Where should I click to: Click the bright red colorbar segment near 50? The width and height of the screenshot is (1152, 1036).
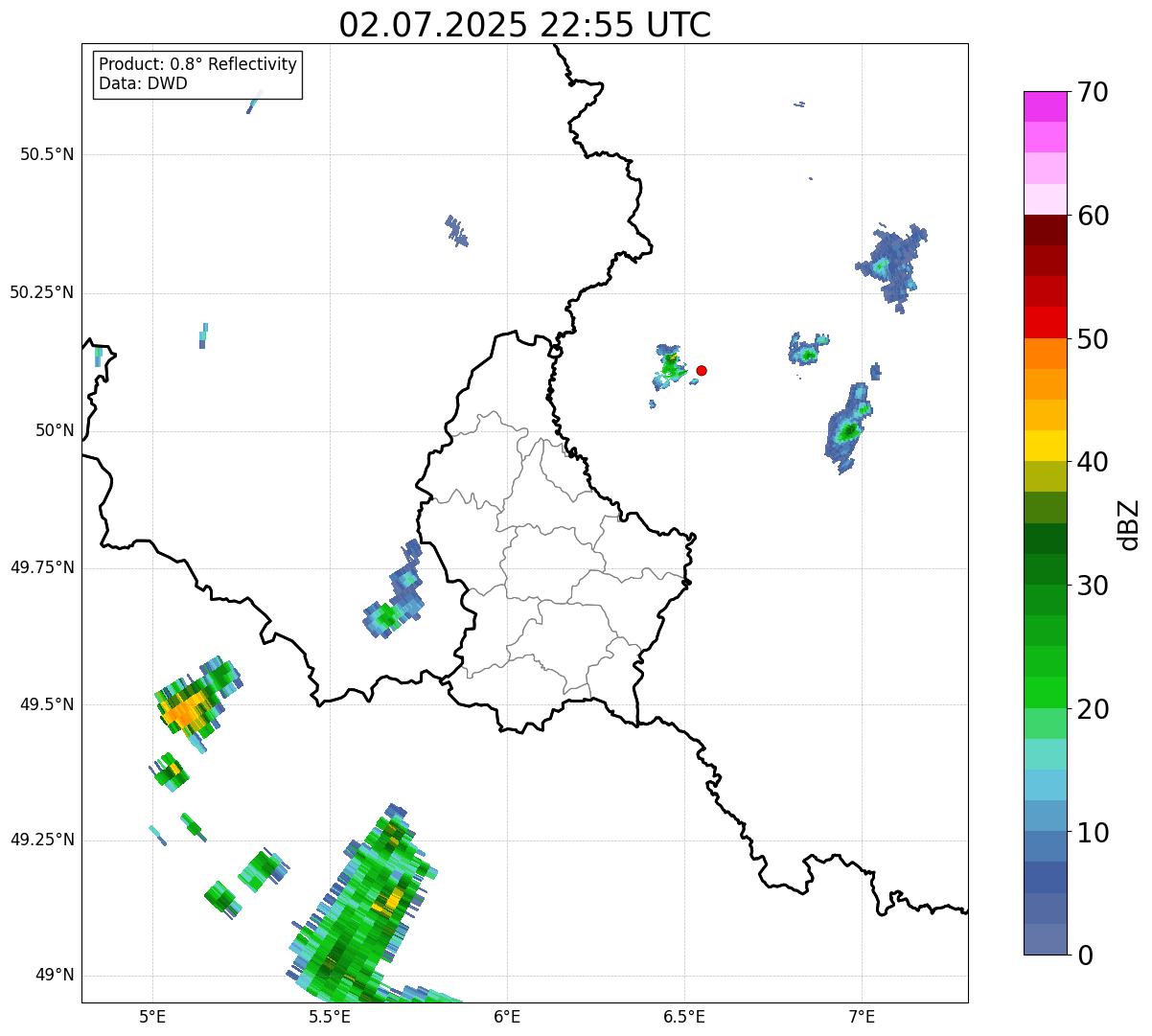click(1045, 322)
